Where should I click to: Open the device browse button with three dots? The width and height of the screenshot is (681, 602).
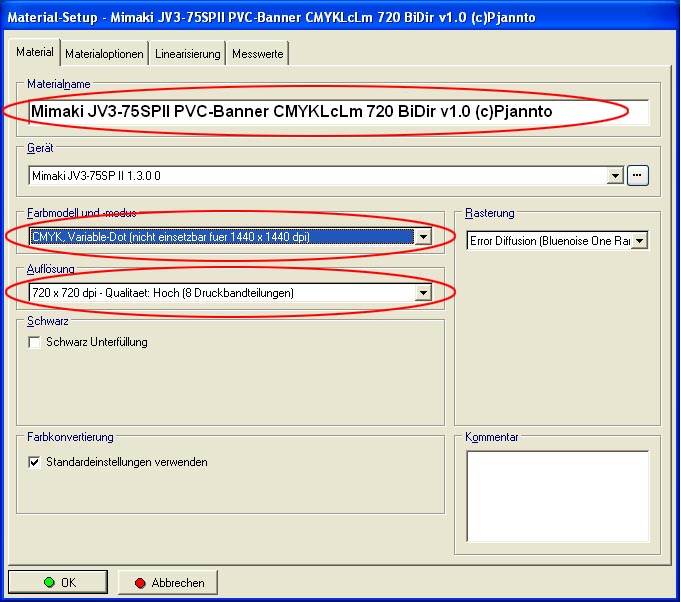[x=639, y=176]
